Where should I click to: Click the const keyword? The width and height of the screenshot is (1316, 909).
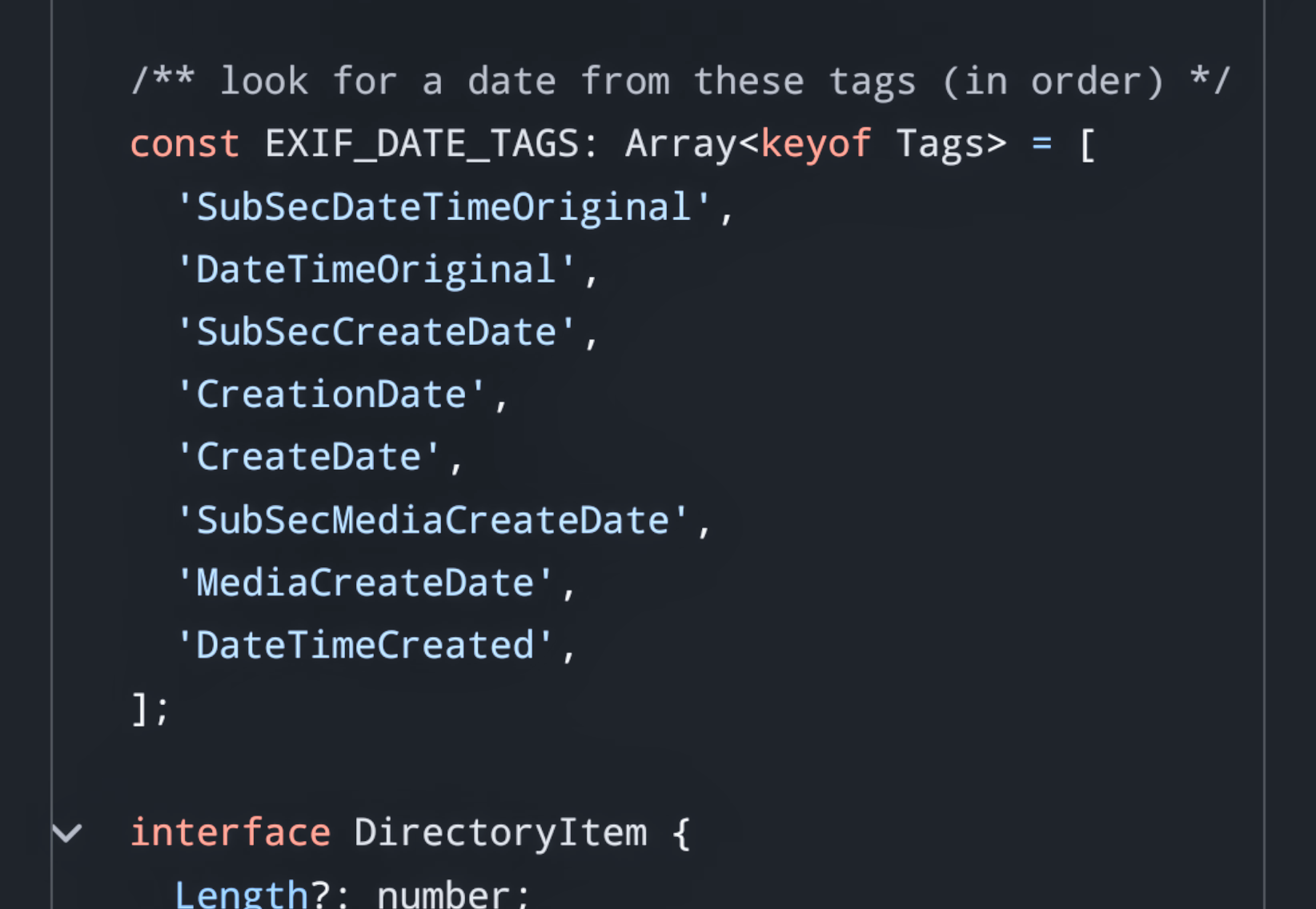tap(185, 145)
